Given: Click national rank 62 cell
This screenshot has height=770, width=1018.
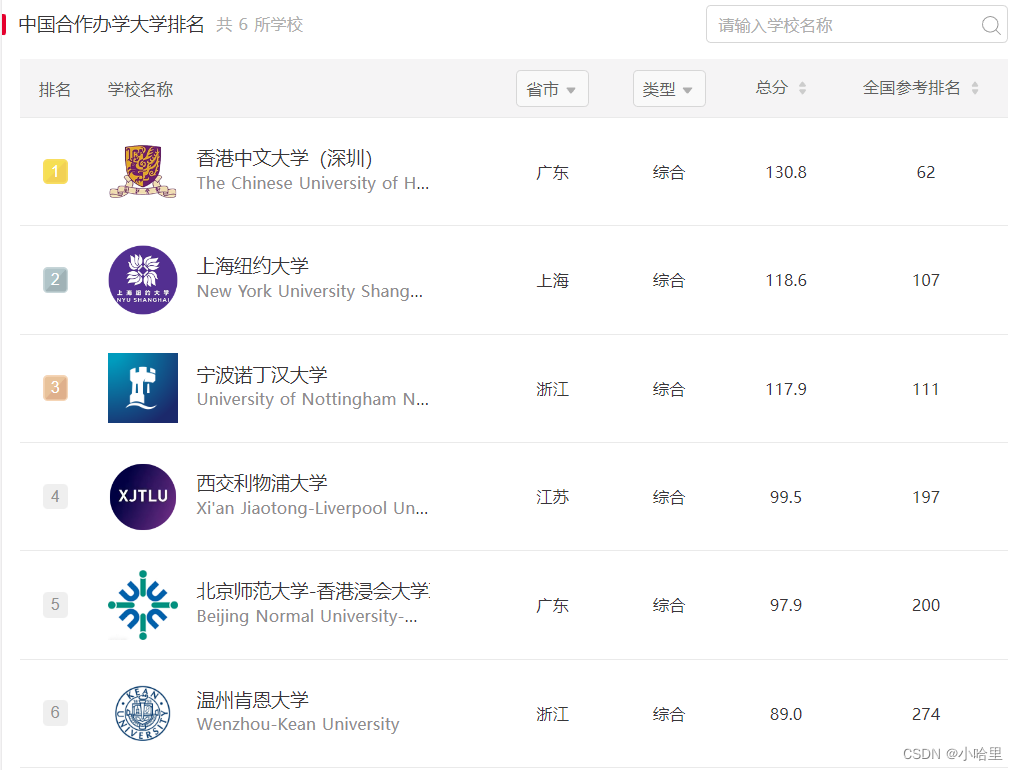Looking at the screenshot, I should click(926, 172).
